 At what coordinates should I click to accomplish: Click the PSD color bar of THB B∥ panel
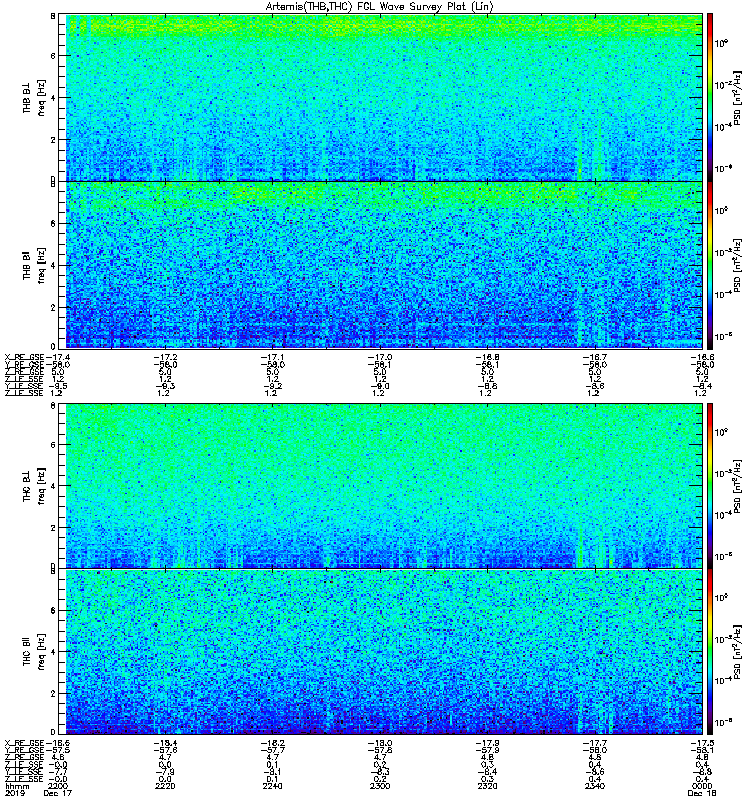pos(710,265)
